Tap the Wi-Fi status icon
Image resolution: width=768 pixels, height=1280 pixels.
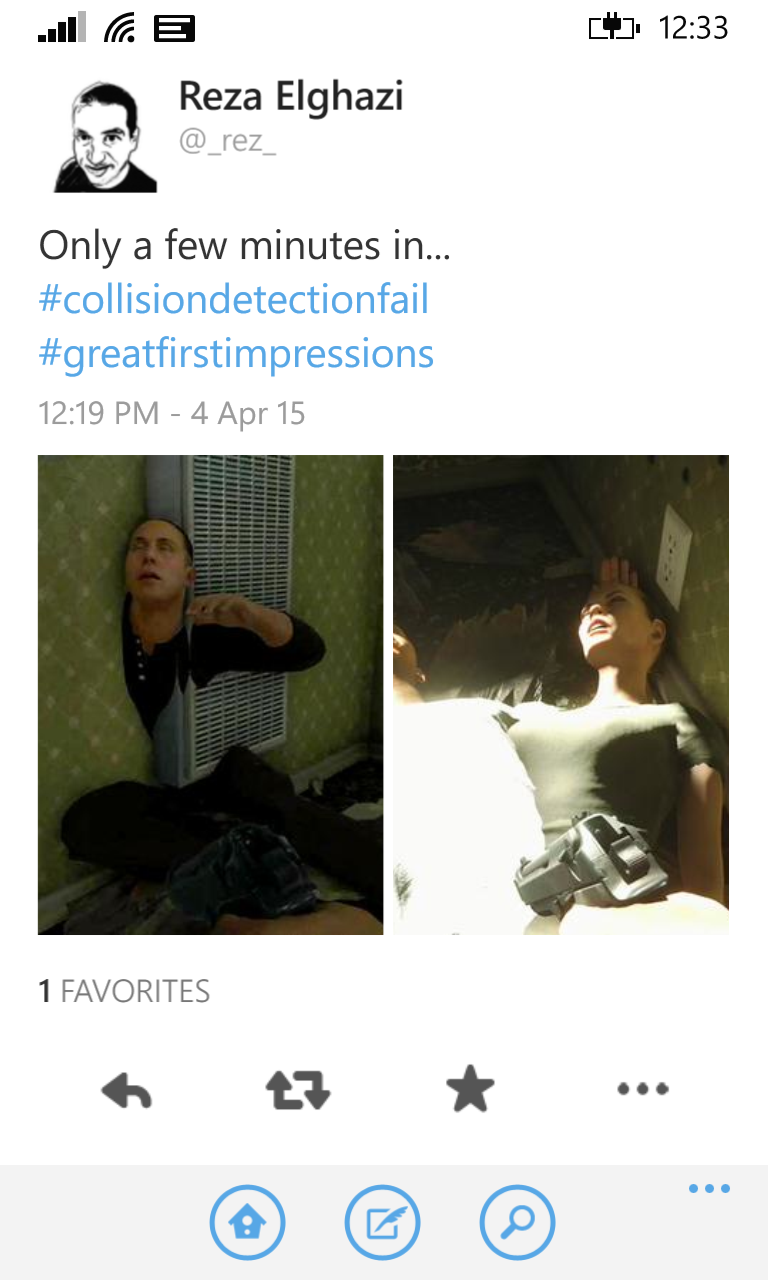tap(119, 28)
